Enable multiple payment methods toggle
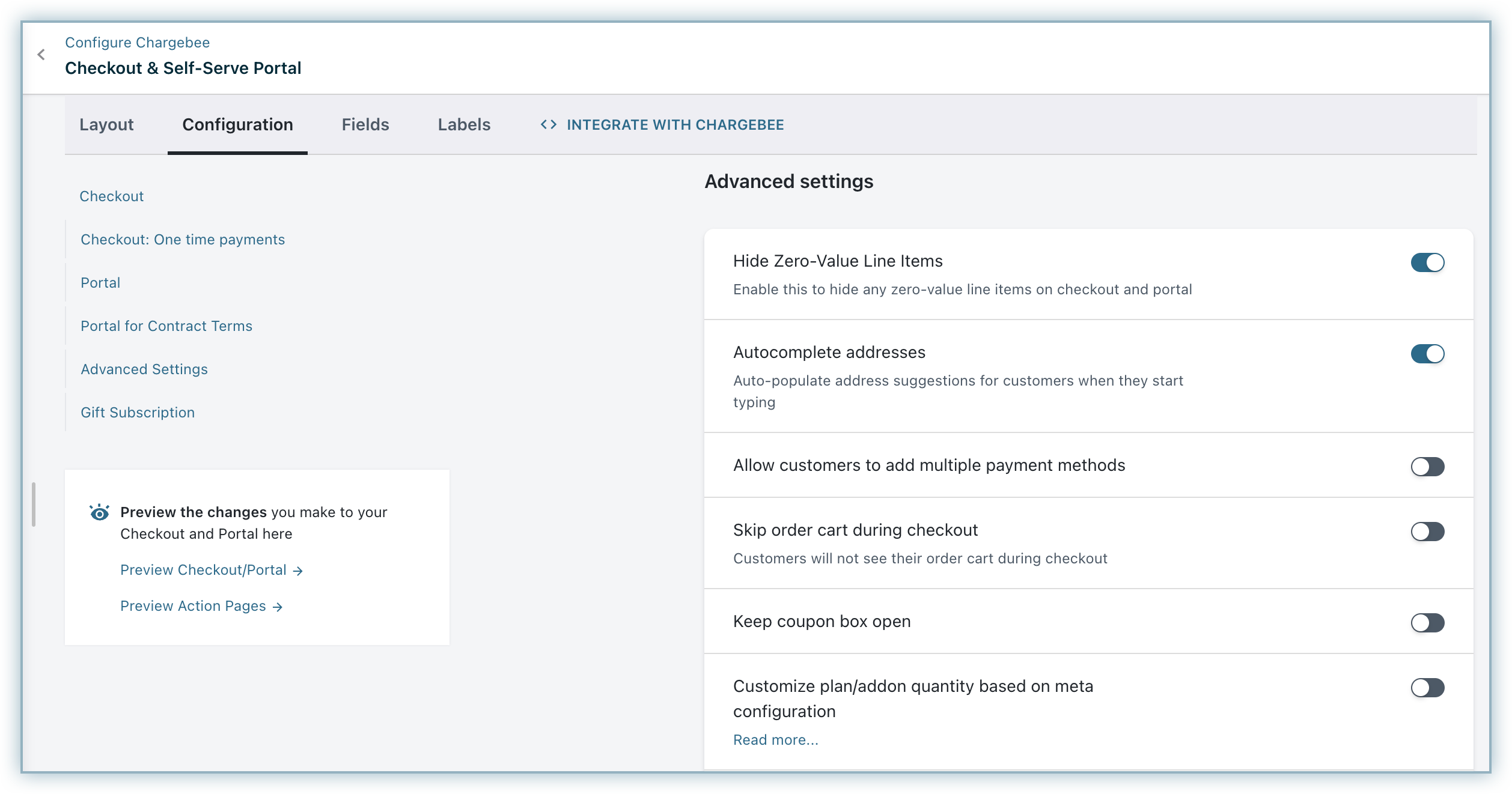Image resolution: width=1512 pixels, height=794 pixels. 1427,467
